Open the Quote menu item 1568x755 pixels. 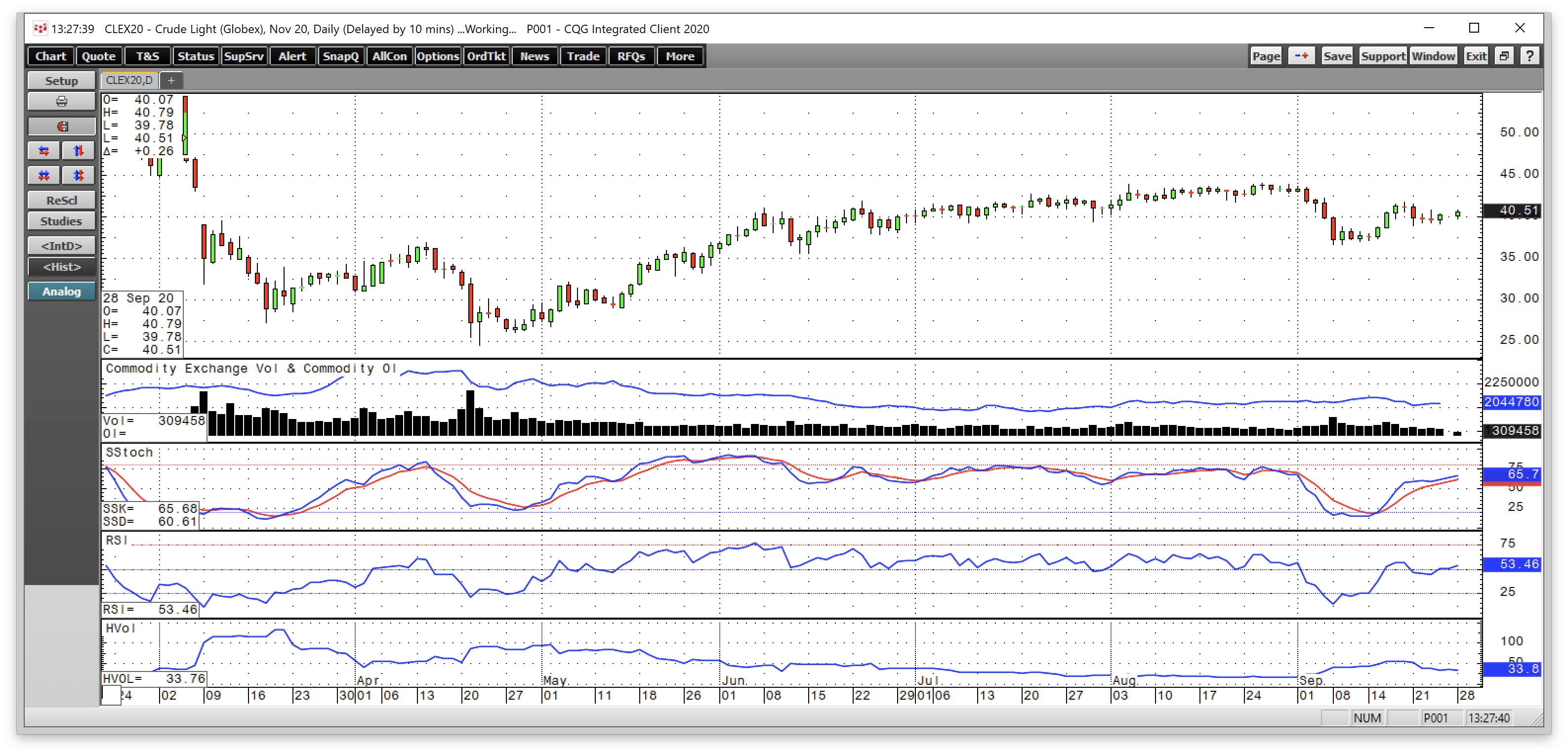coord(99,56)
